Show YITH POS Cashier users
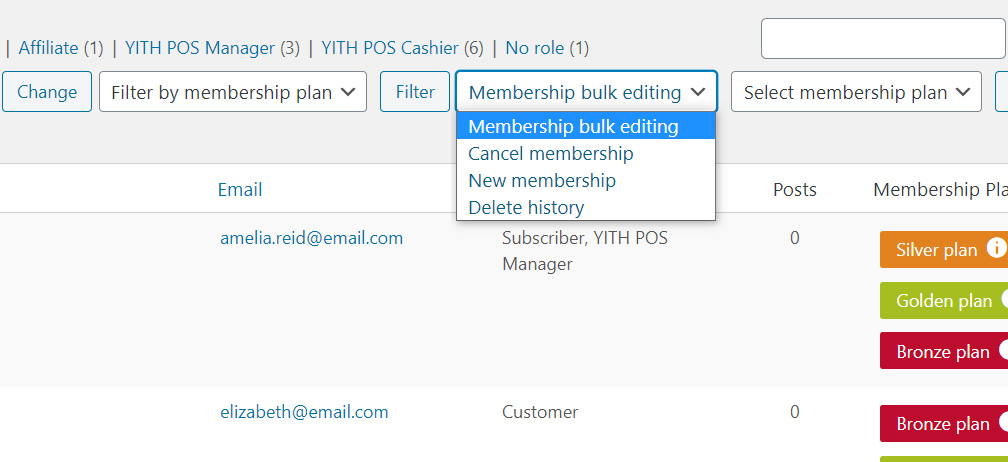 [390, 48]
